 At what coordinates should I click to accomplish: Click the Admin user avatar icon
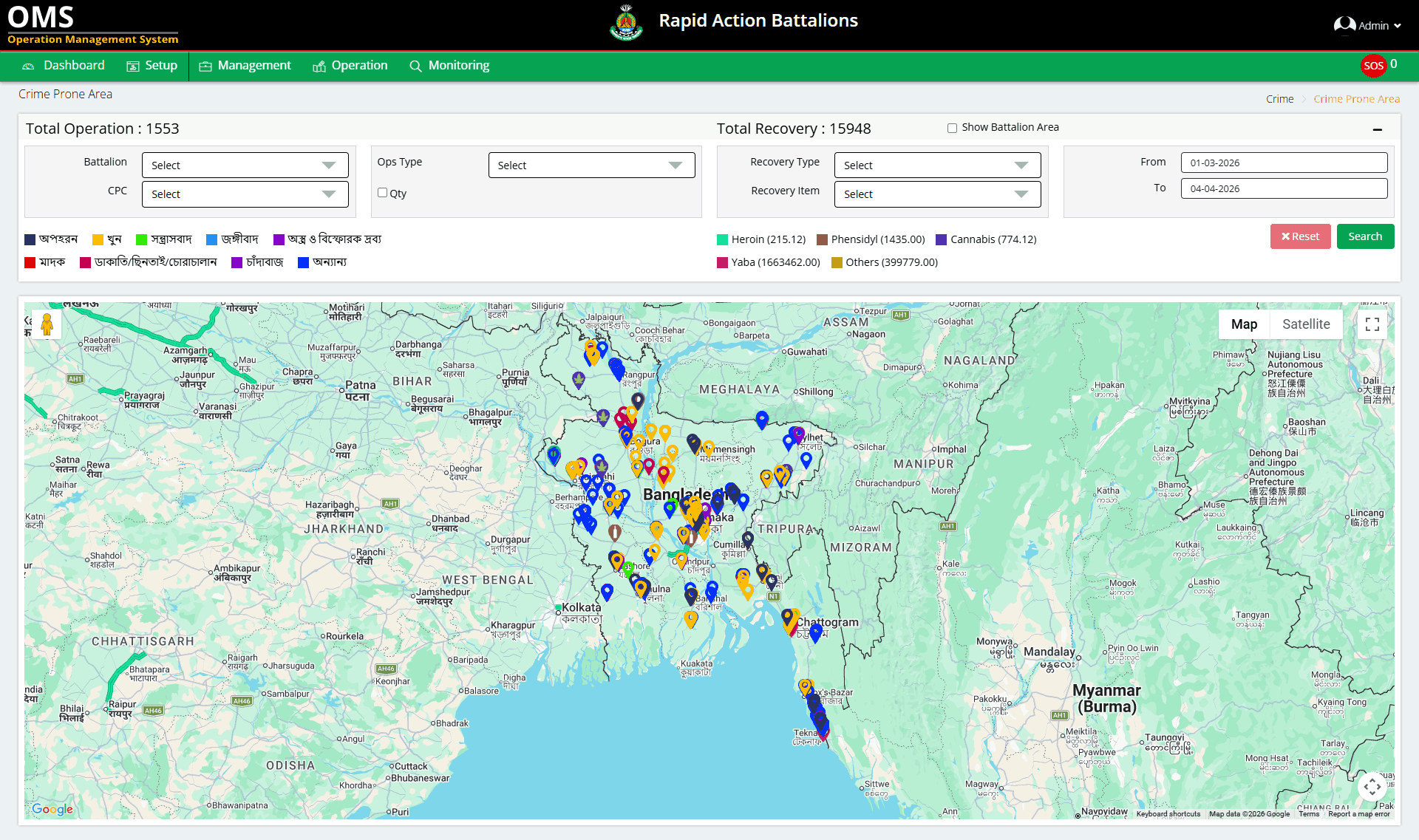pyautogui.click(x=1344, y=25)
